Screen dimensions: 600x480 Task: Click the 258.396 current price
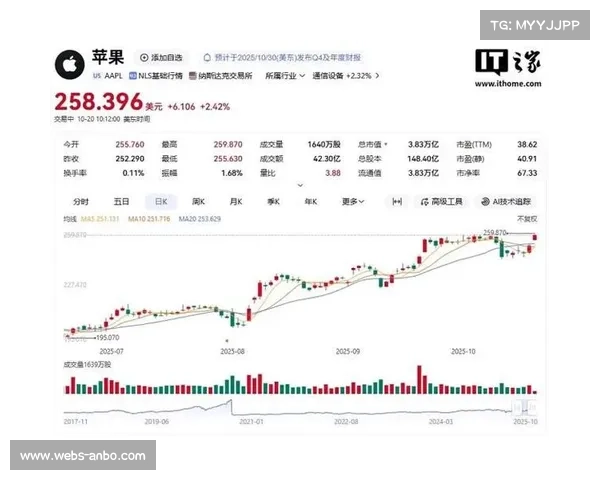pos(99,102)
